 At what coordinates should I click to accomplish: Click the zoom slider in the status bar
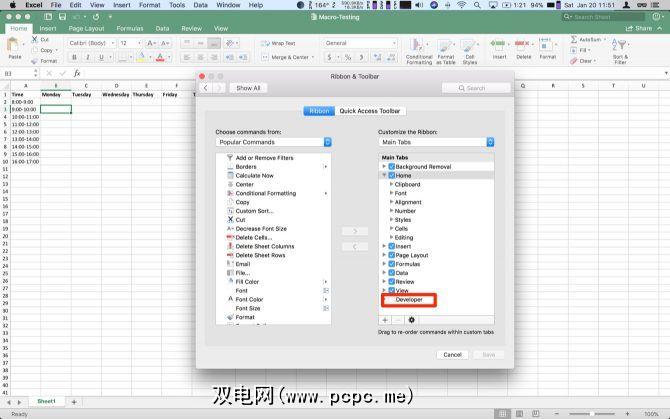pyautogui.click(x=592, y=413)
